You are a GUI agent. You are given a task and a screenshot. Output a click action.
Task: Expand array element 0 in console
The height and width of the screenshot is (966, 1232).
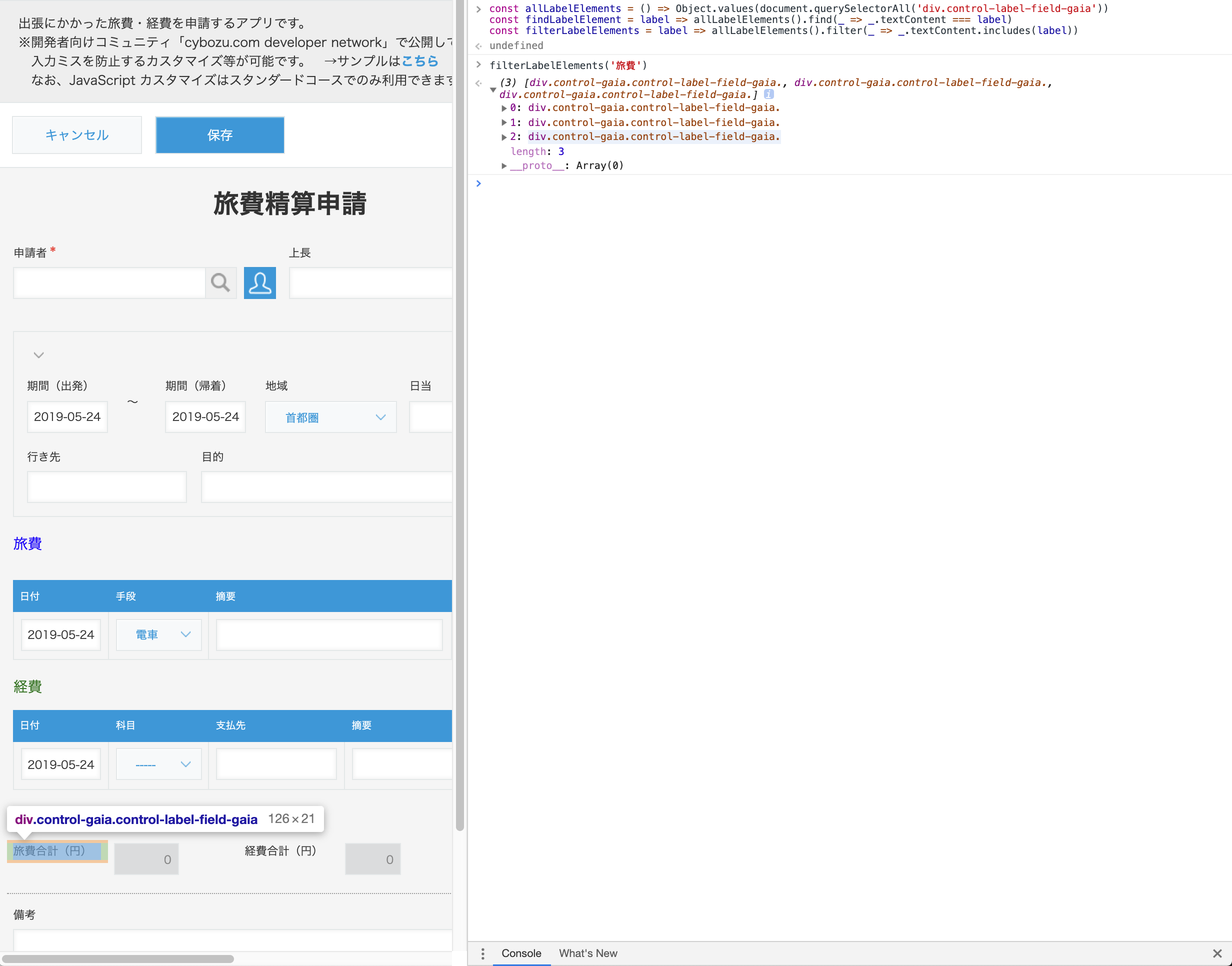pyautogui.click(x=504, y=108)
